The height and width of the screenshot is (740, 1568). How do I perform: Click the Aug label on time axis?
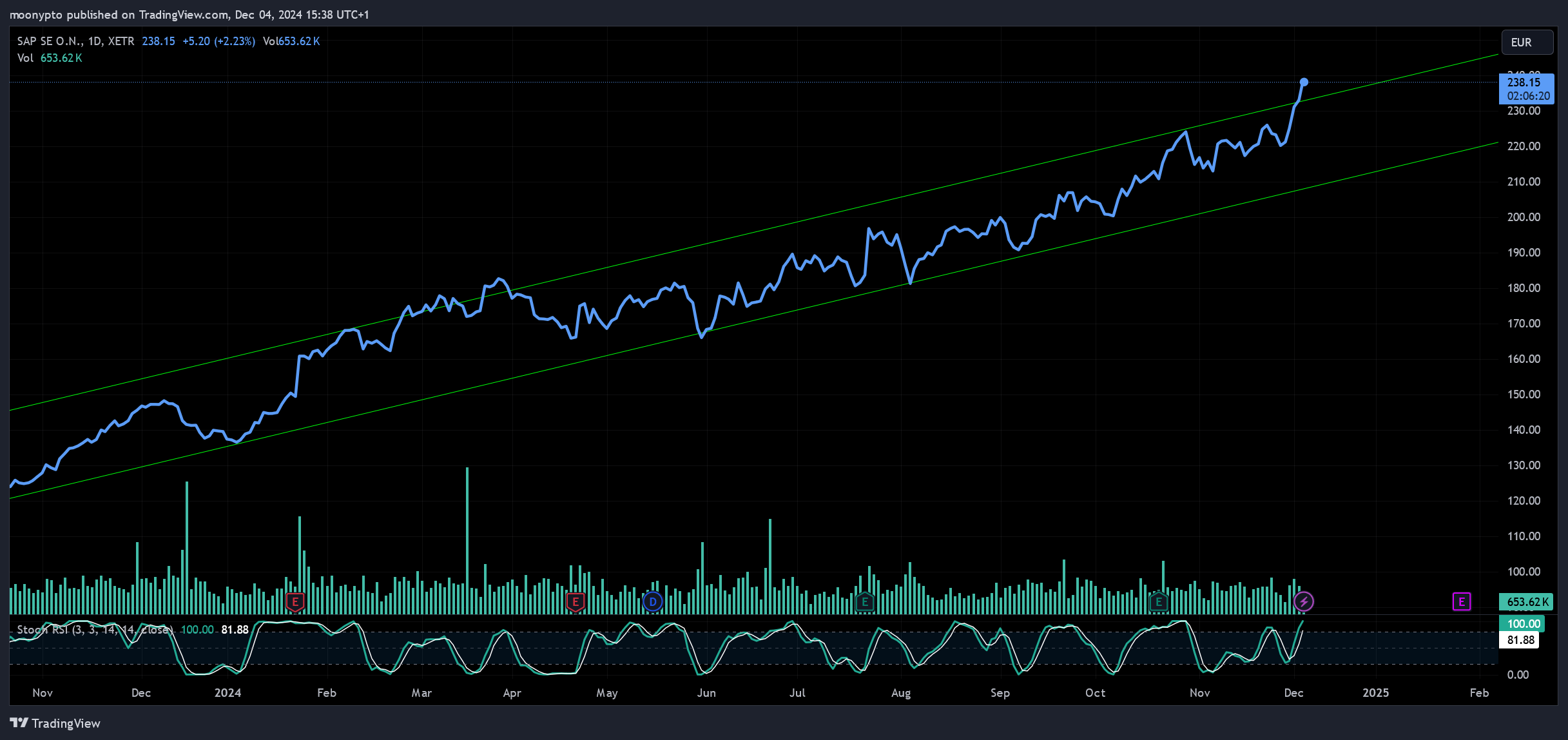pyautogui.click(x=901, y=693)
